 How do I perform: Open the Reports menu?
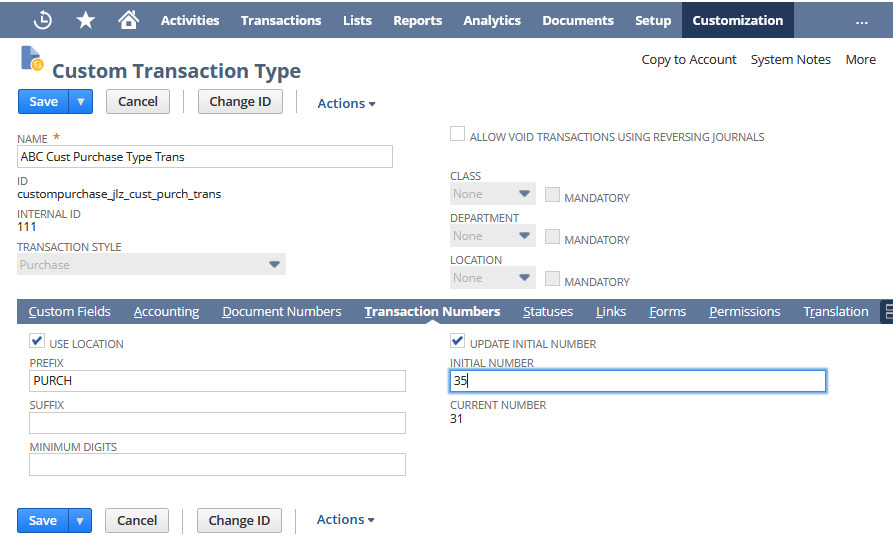[417, 21]
